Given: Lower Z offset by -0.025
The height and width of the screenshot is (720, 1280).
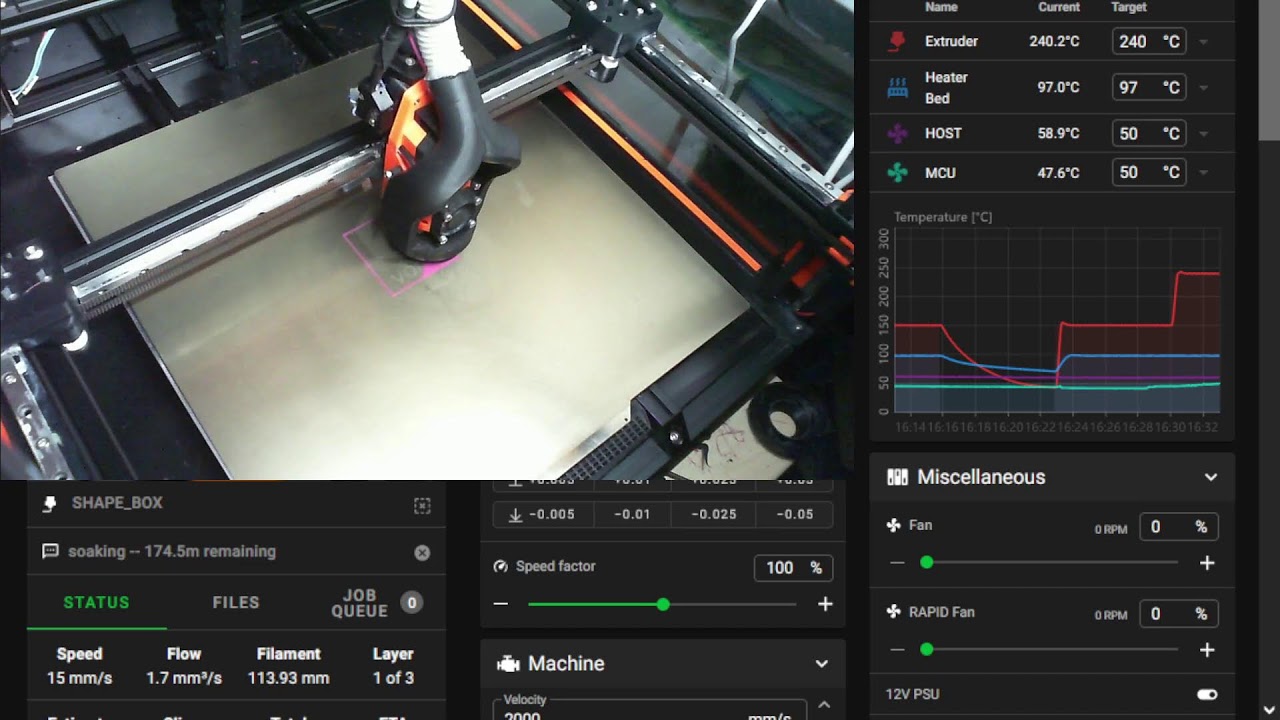Looking at the screenshot, I should pos(713,514).
